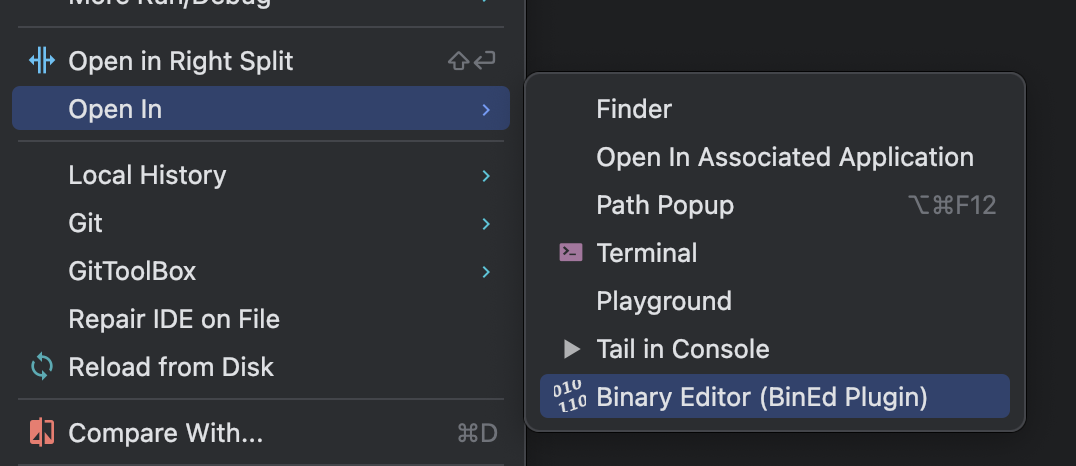1076x466 pixels.
Task: Click the Open in Right Split icon
Action: click(42, 61)
